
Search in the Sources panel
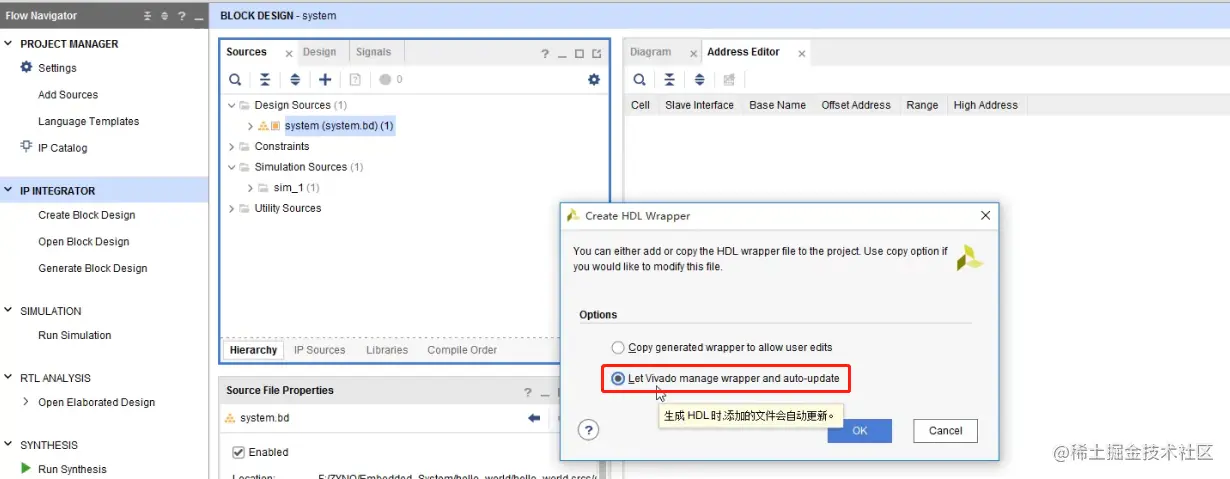[x=235, y=80]
